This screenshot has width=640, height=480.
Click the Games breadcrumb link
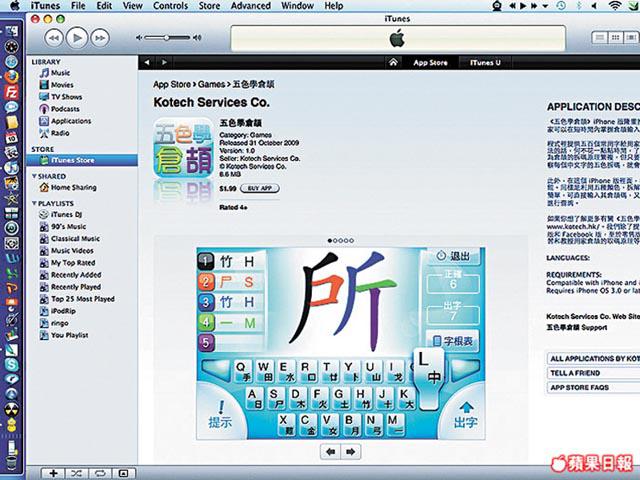click(211, 84)
